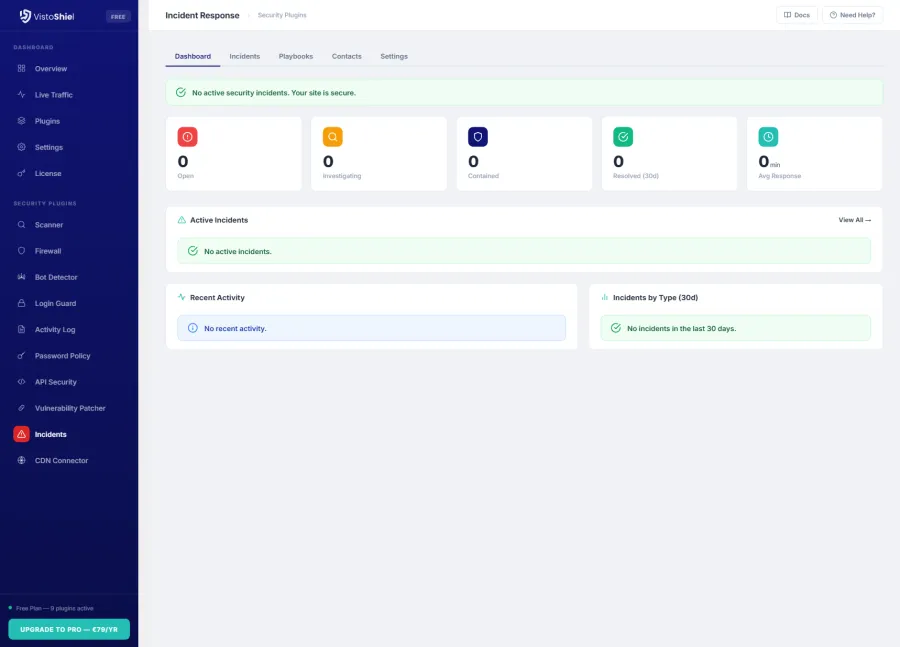Click Upgrade to Pro for €79/YR

coord(69,628)
